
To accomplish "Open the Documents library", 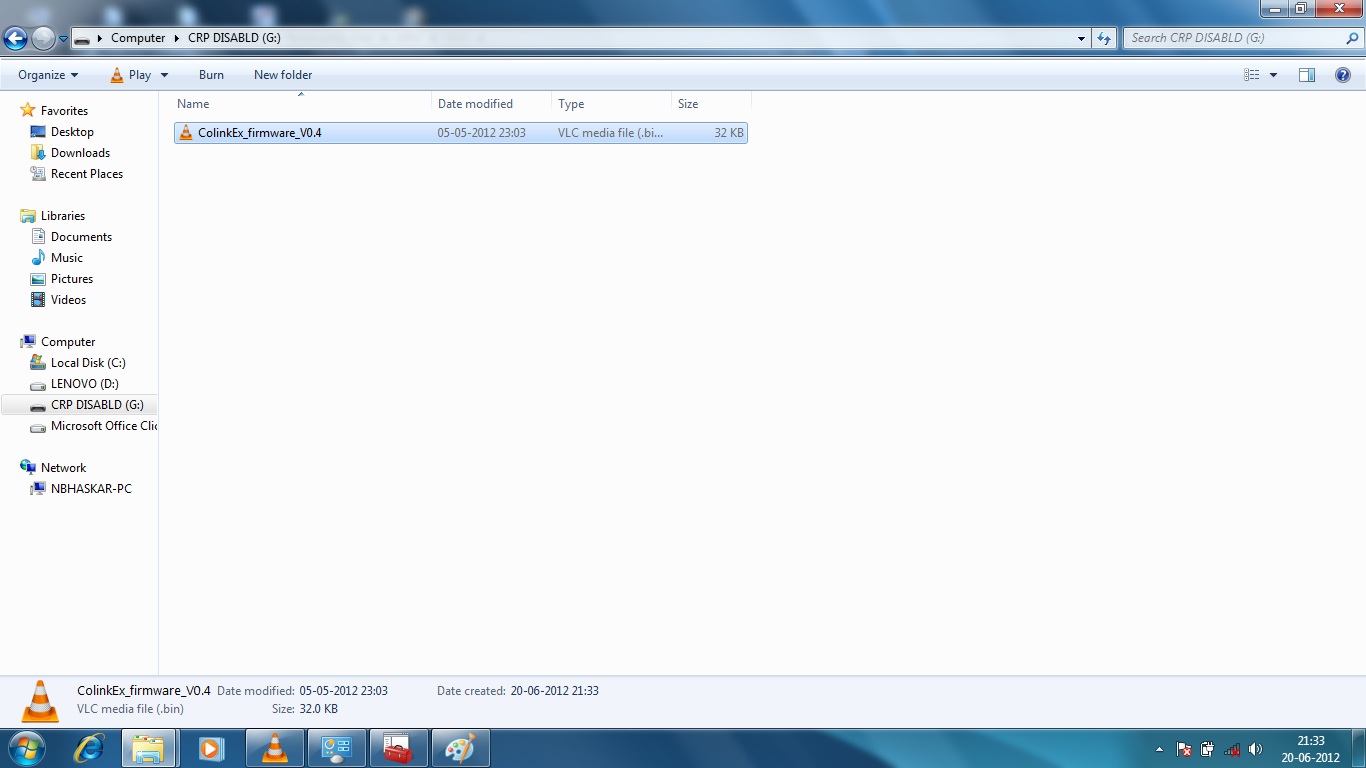I will 81,237.
